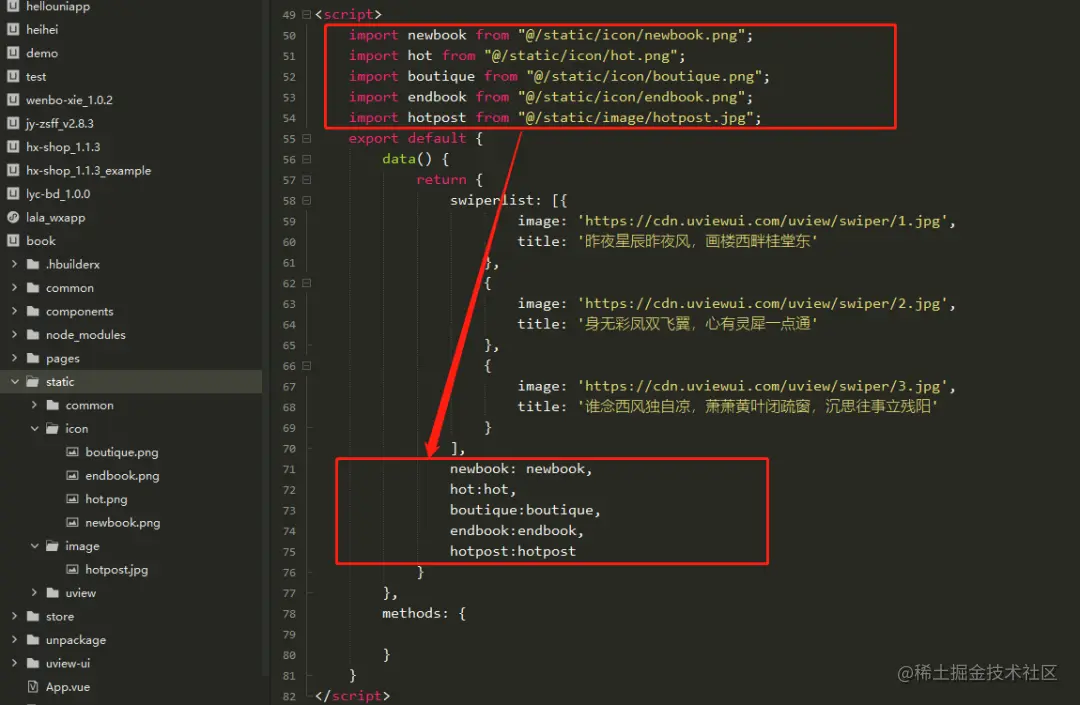Click import newbook statement line
Image resolution: width=1080 pixels, height=705 pixels.
coord(550,35)
